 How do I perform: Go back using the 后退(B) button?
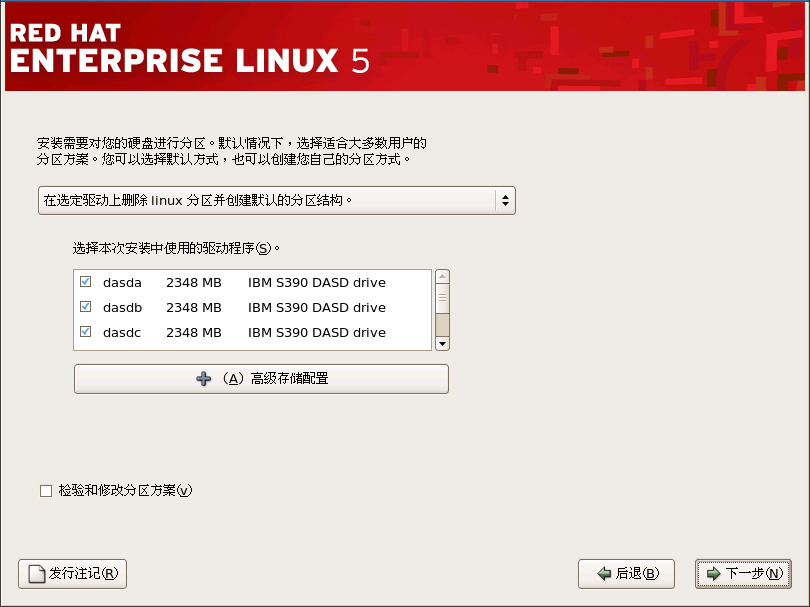click(x=626, y=574)
